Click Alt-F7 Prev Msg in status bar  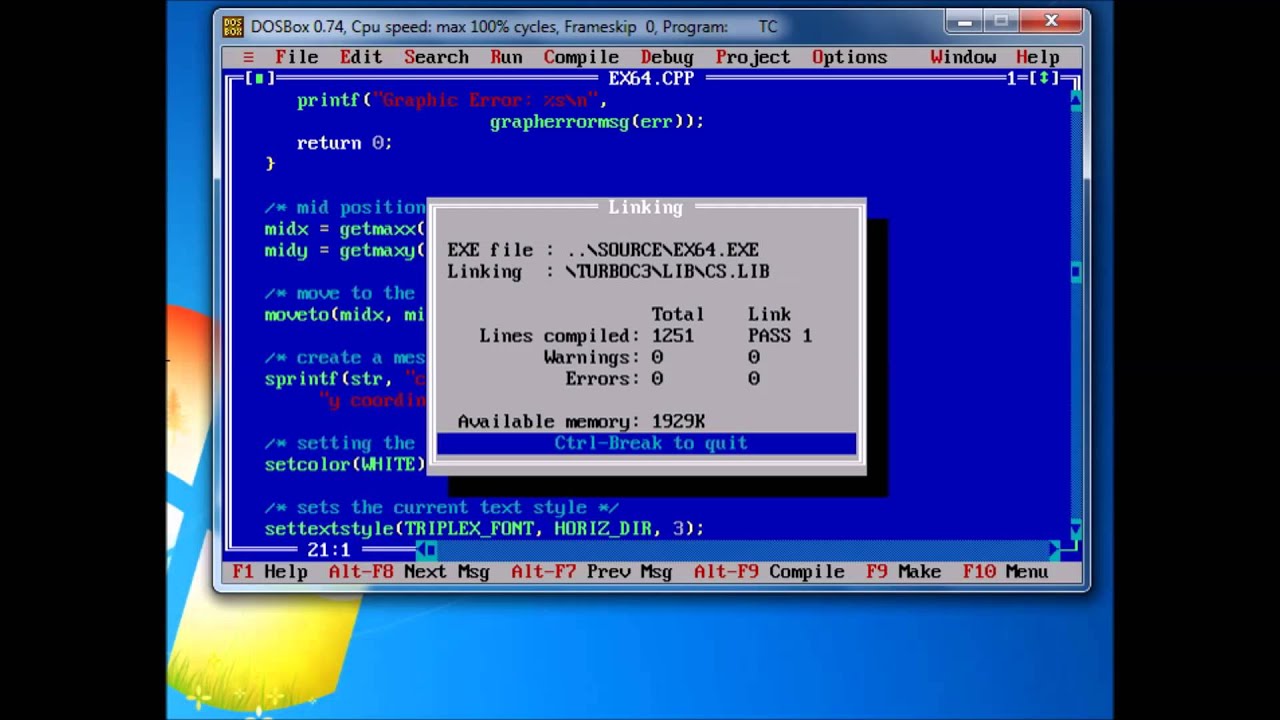coord(591,572)
